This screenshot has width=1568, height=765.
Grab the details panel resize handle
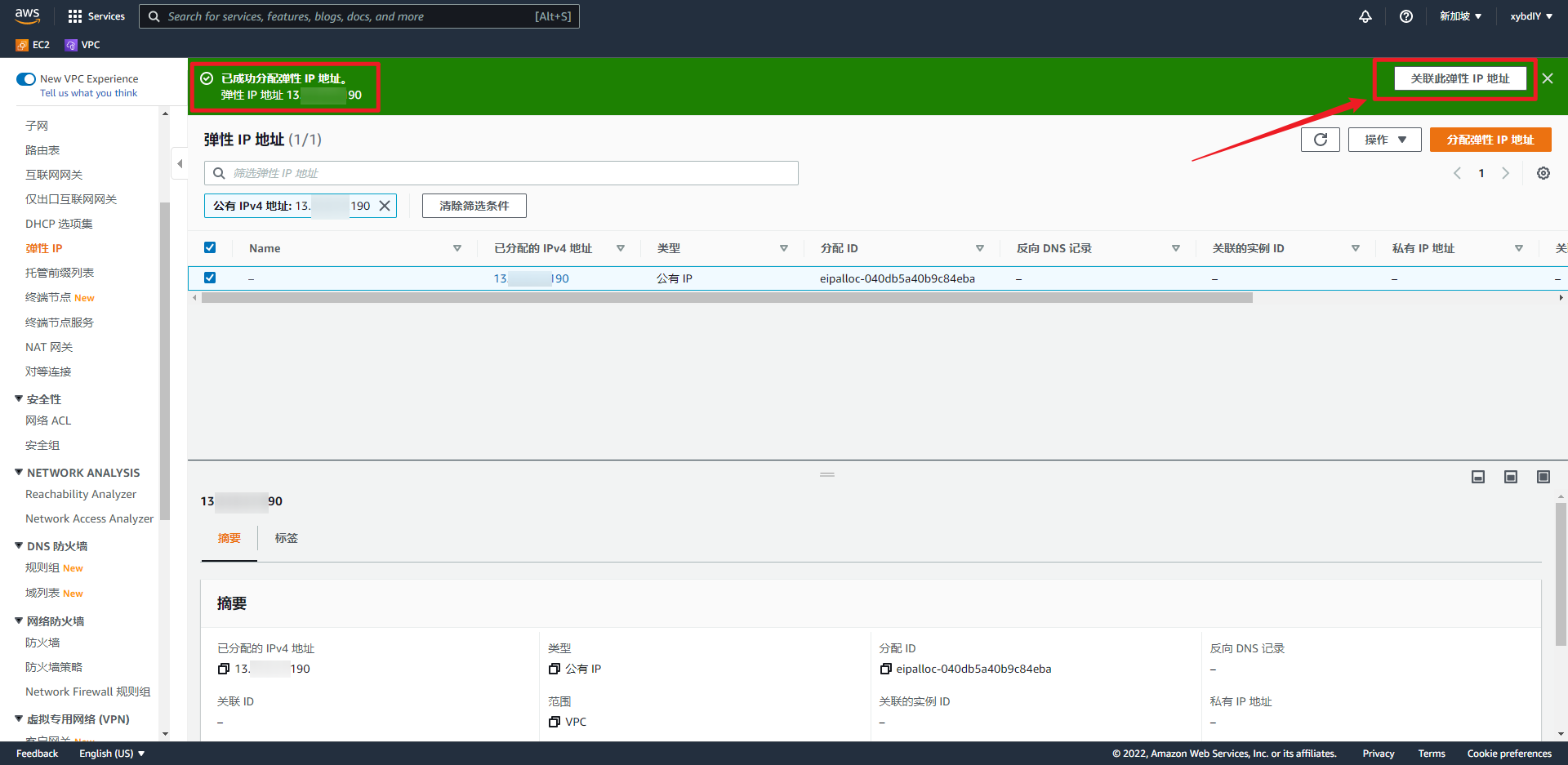[x=827, y=474]
